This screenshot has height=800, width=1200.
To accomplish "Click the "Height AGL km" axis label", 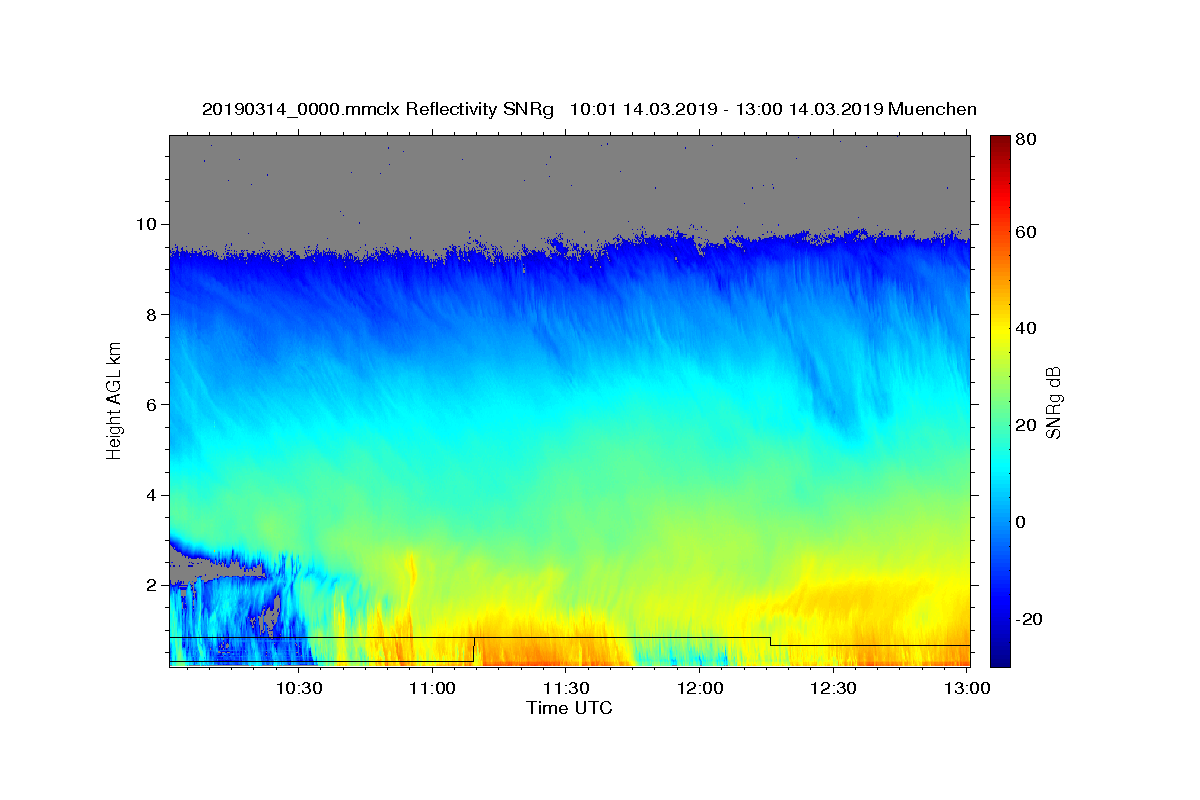I will 114,402.
